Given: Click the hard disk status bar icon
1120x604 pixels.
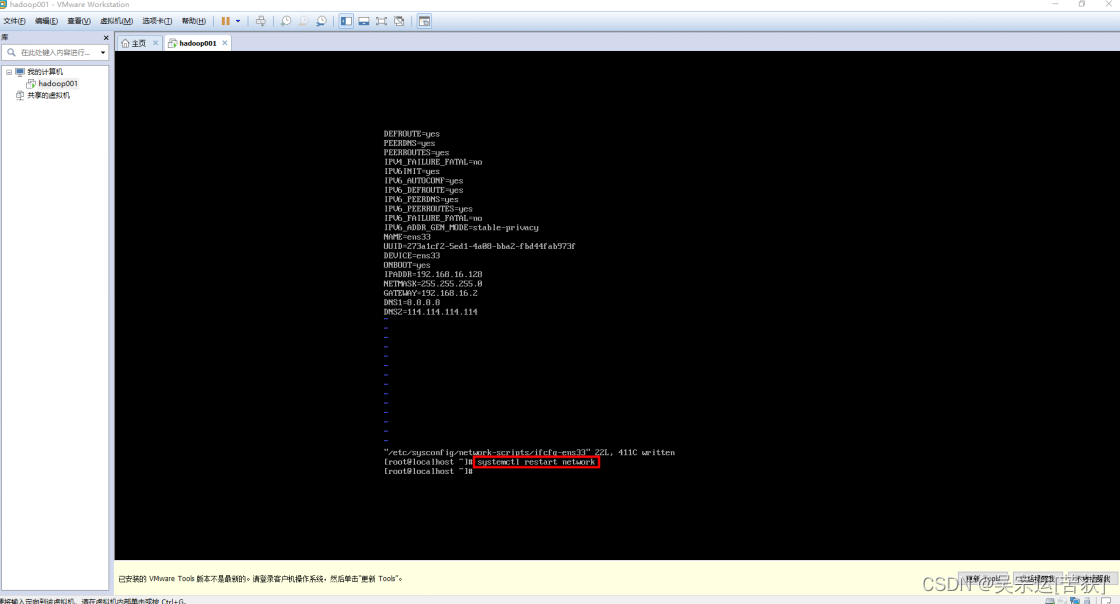Looking at the screenshot, I should click(1050, 601).
